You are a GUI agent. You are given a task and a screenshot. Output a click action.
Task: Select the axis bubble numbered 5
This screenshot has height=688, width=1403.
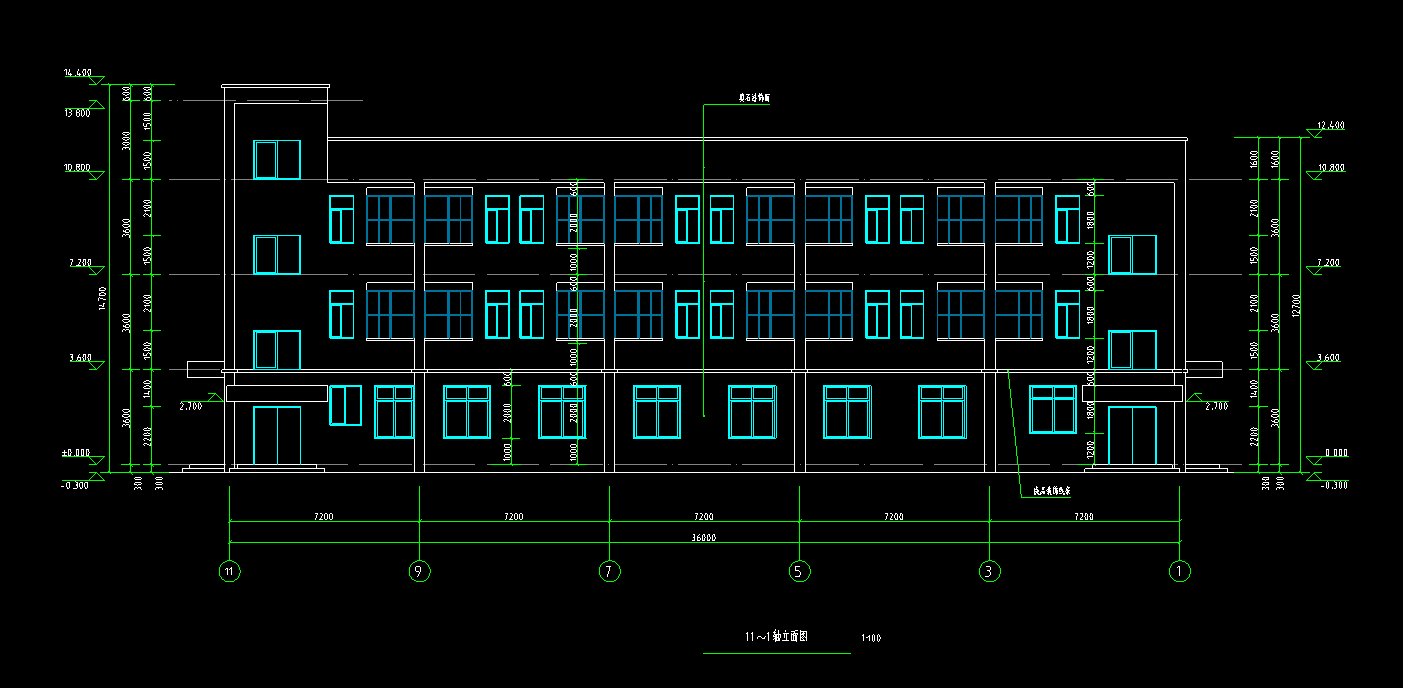[x=799, y=572]
